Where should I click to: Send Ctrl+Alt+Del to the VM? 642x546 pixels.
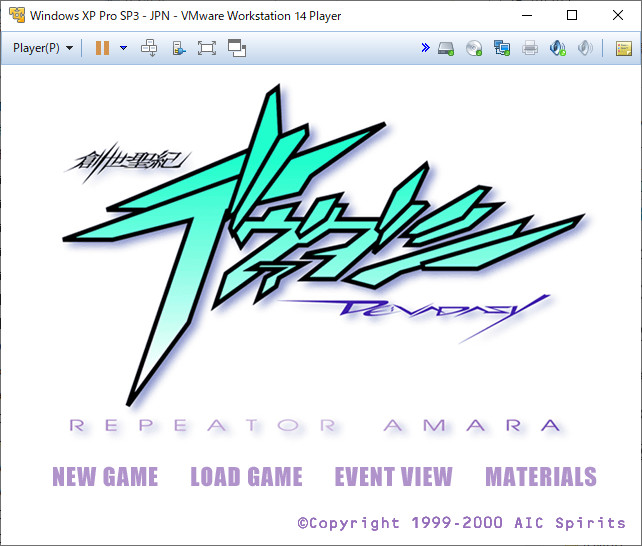tap(149, 48)
